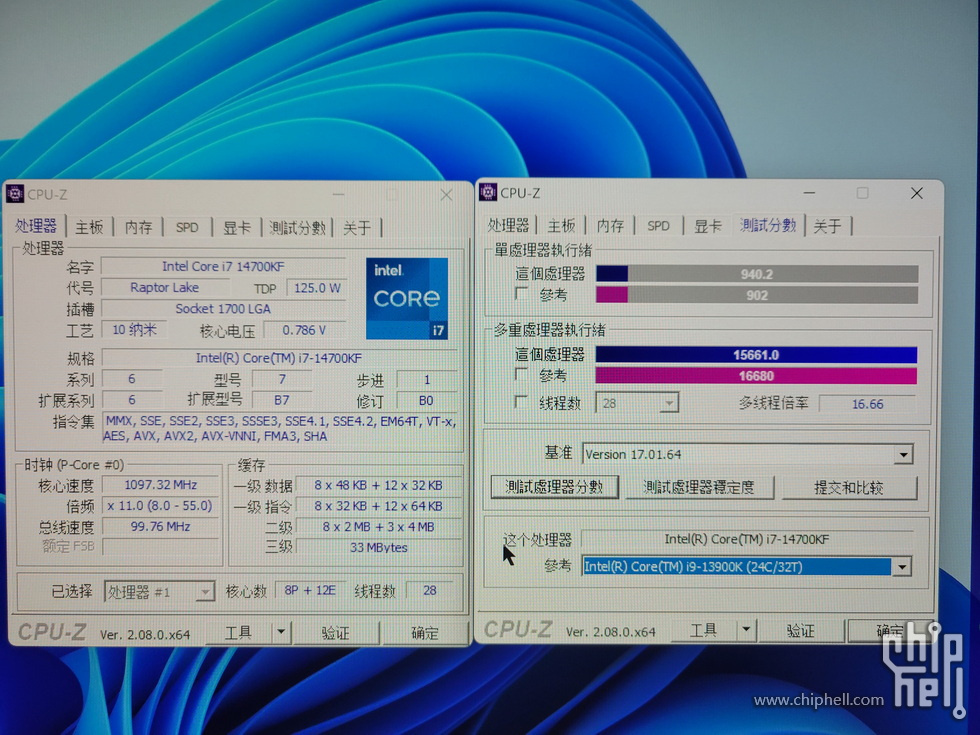980x735 pixels.
Task: Click the CPU-Z app icon in right window title bar
Action: (488, 192)
